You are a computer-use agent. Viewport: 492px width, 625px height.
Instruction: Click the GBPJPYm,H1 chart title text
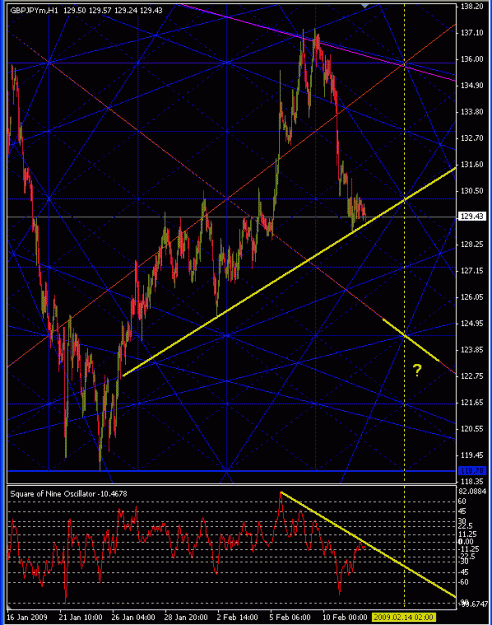pyautogui.click(x=34, y=10)
